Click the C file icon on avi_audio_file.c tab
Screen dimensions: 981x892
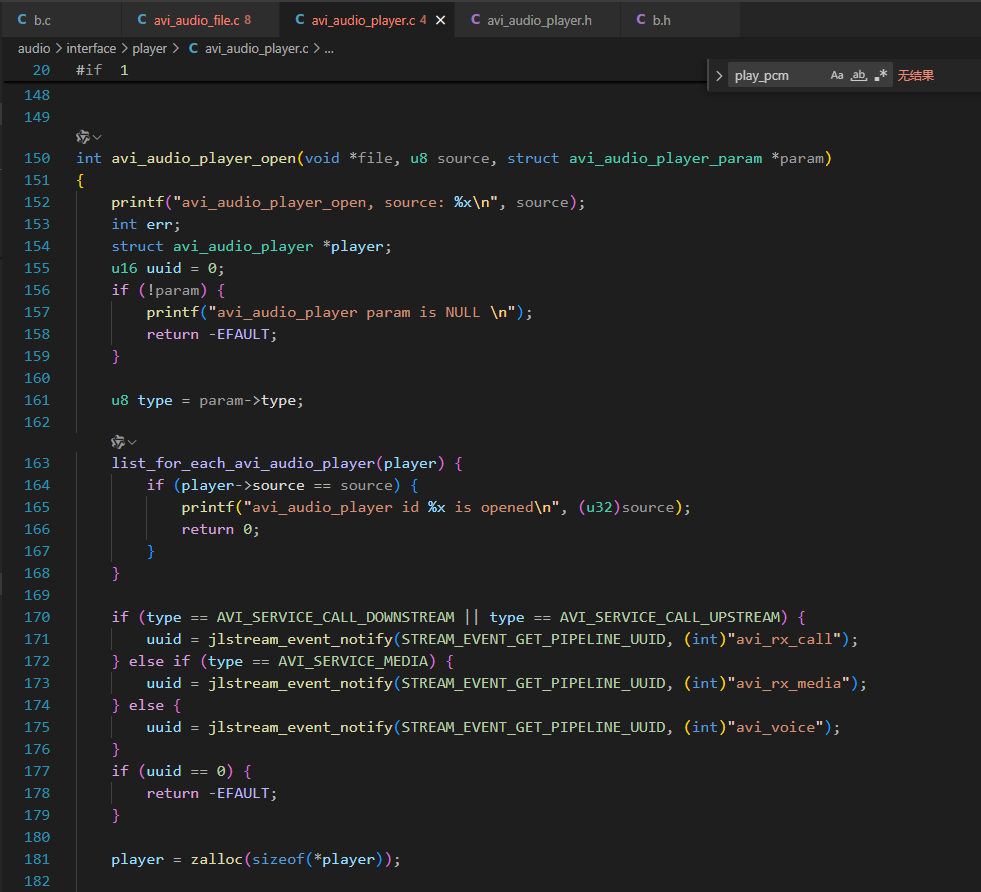142,20
